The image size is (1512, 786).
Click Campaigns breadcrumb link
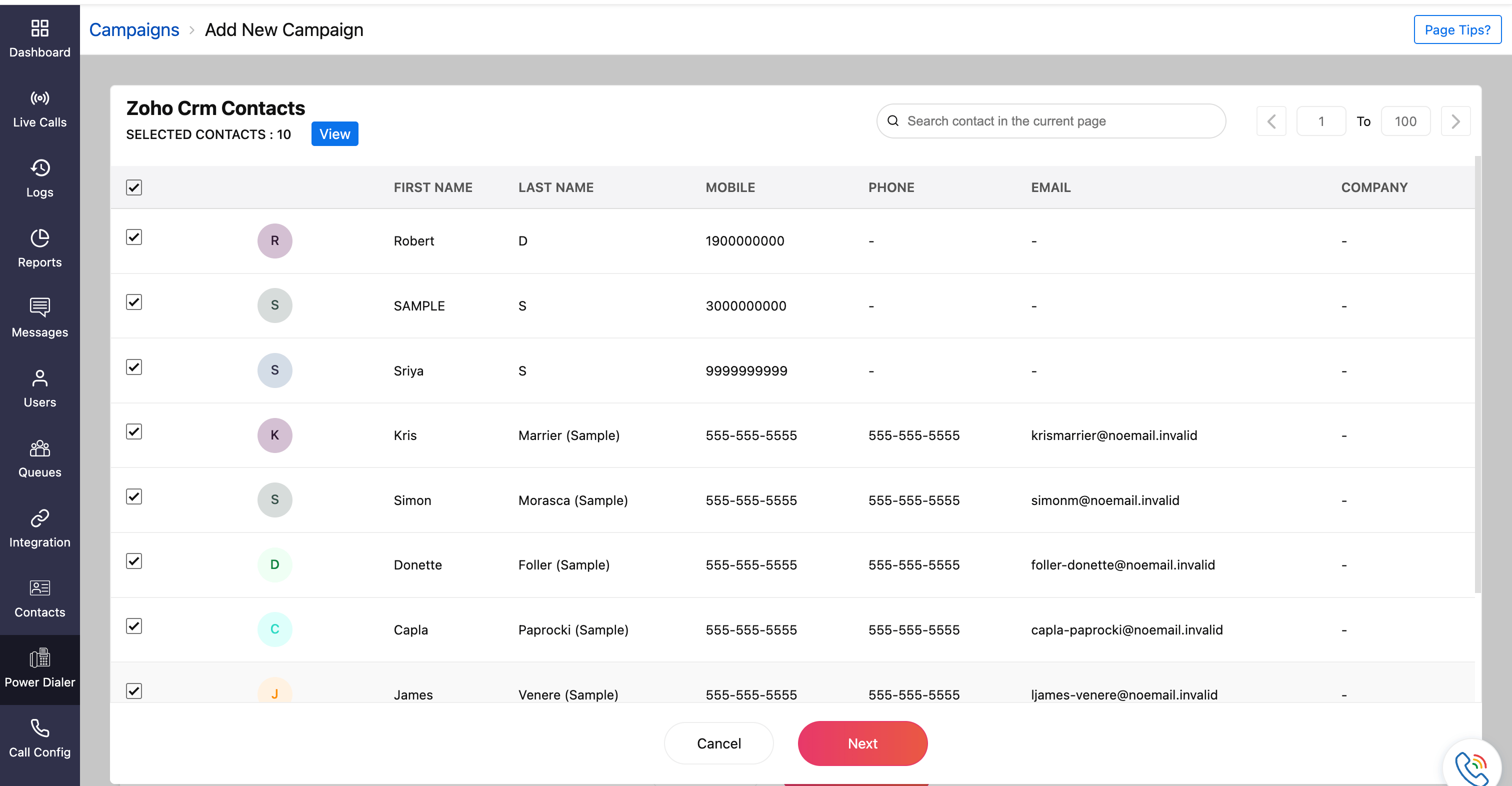pos(134,30)
